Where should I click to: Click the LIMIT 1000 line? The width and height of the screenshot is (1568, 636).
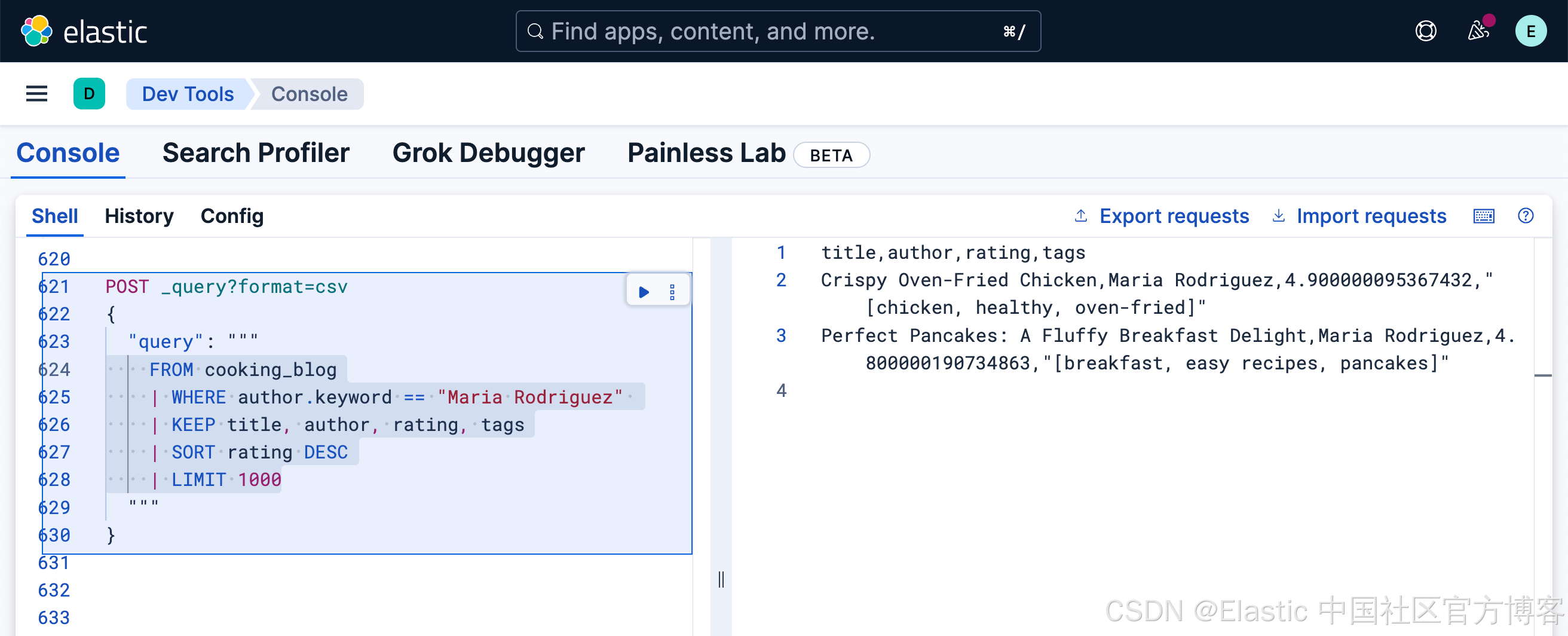point(216,479)
